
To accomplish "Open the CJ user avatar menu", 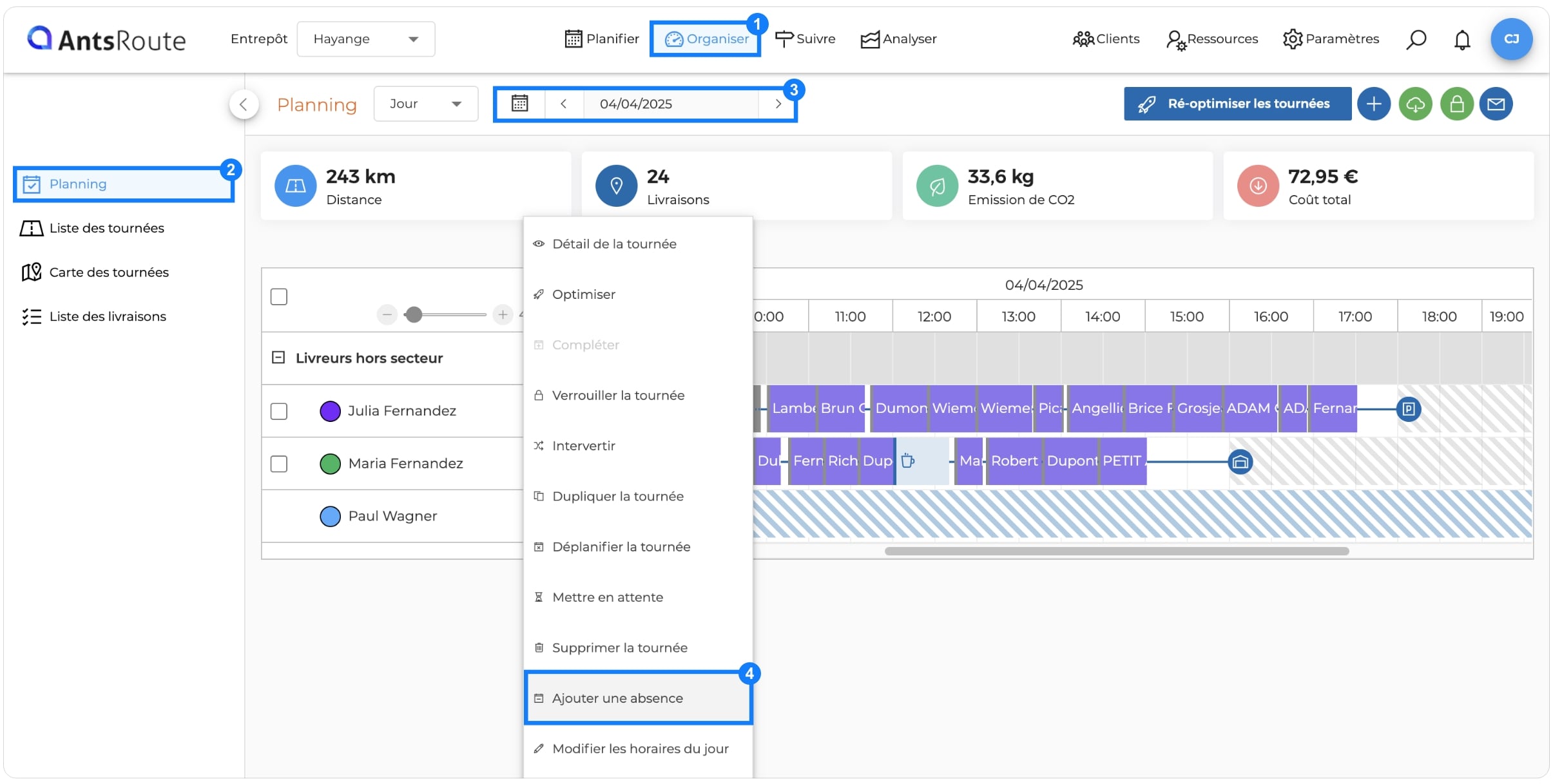I will tap(1511, 39).
